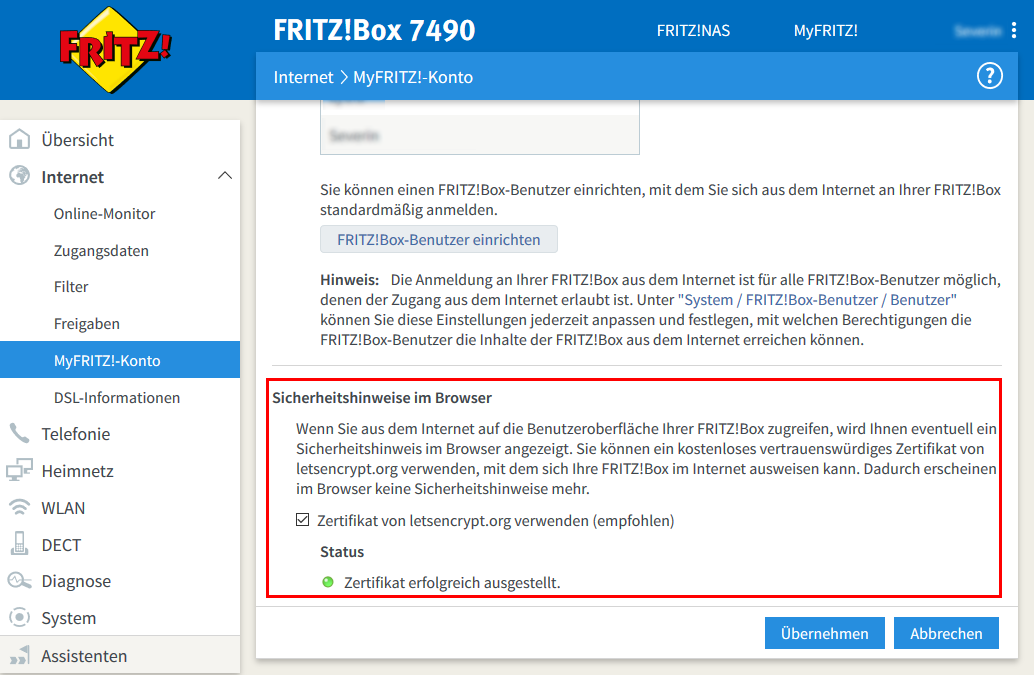Open the three-dot user menu
Image resolution: width=1034 pixels, height=675 pixels.
[x=1014, y=30]
